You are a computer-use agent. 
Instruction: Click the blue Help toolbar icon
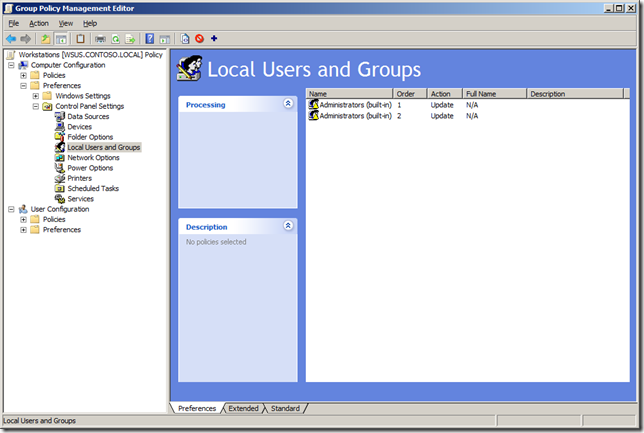pyautogui.click(x=149, y=39)
